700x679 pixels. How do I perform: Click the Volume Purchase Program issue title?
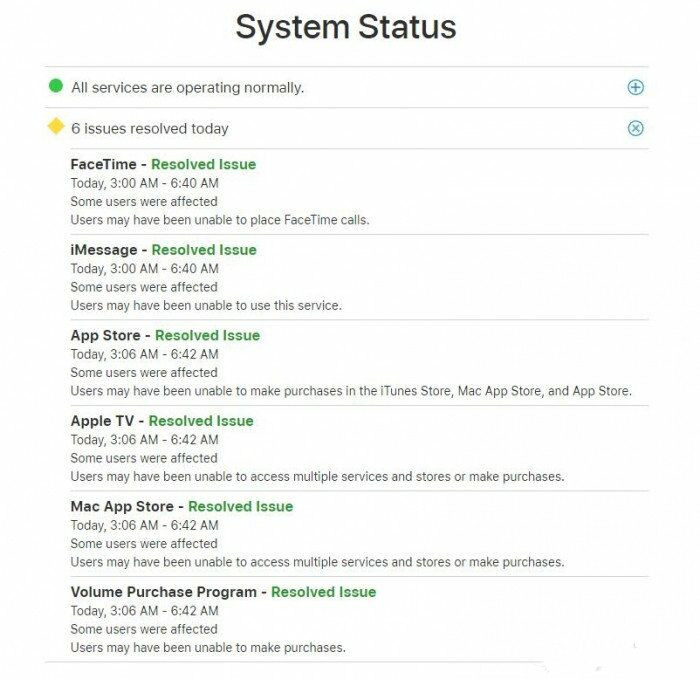coord(164,592)
